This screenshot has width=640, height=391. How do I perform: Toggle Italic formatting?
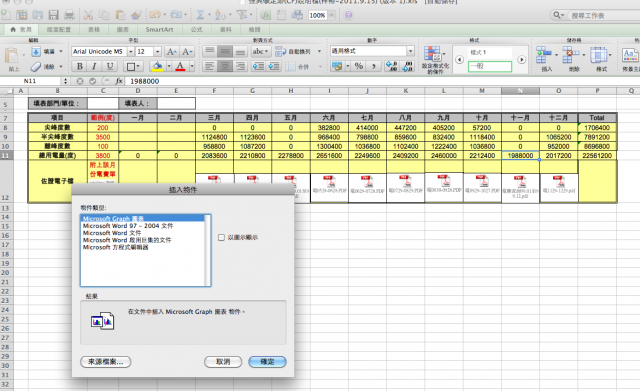click(x=94, y=66)
